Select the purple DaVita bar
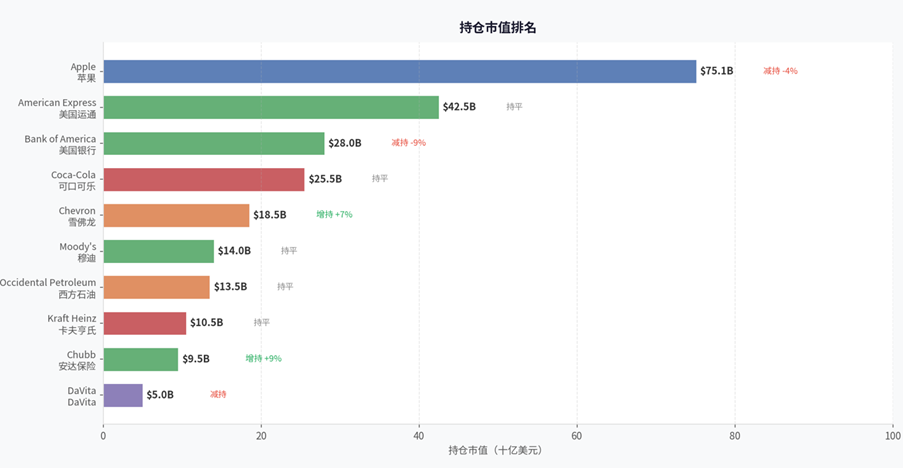The width and height of the screenshot is (903, 468). pyautogui.click(x=123, y=395)
